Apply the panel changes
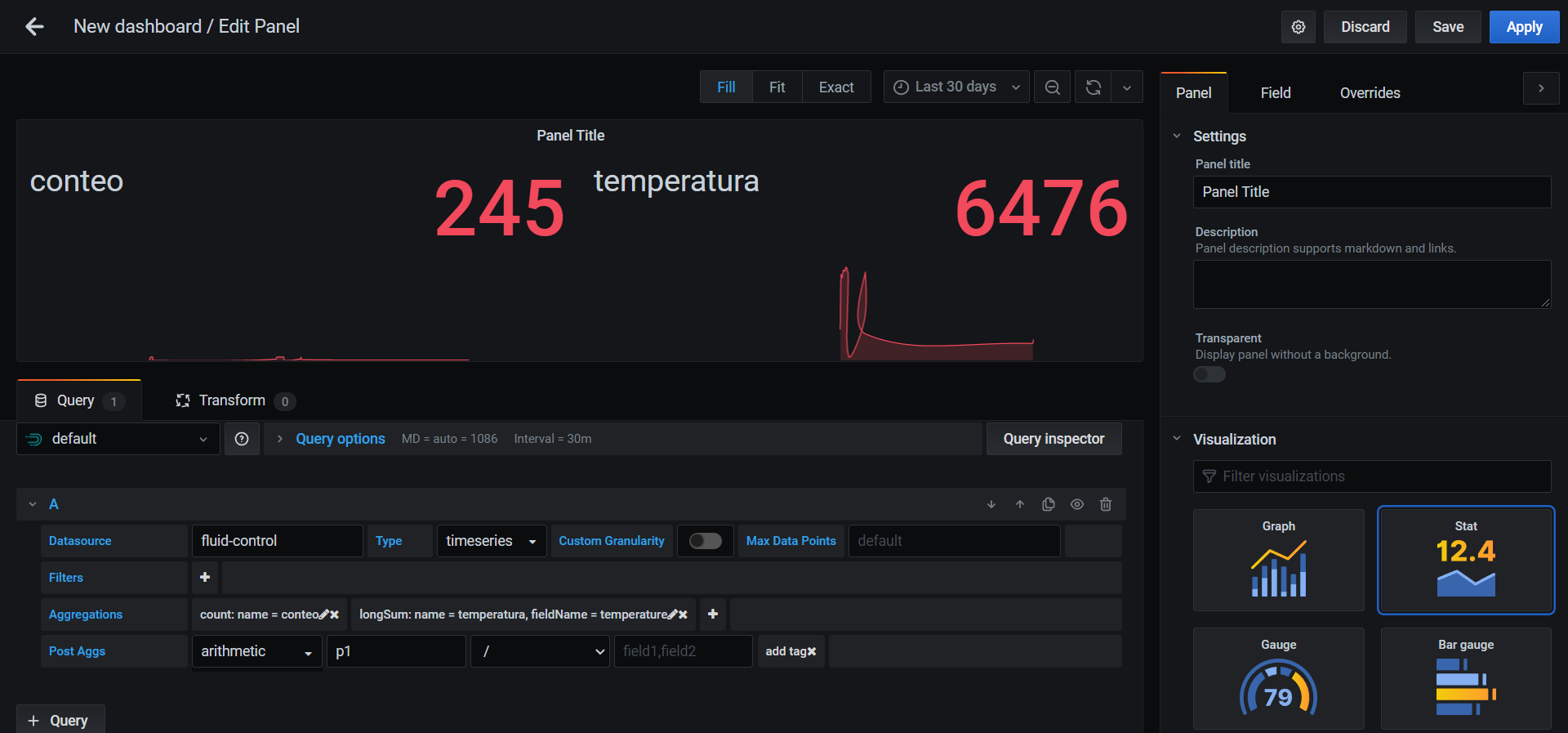The width and height of the screenshot is (1568, 733). [1524, 27]
